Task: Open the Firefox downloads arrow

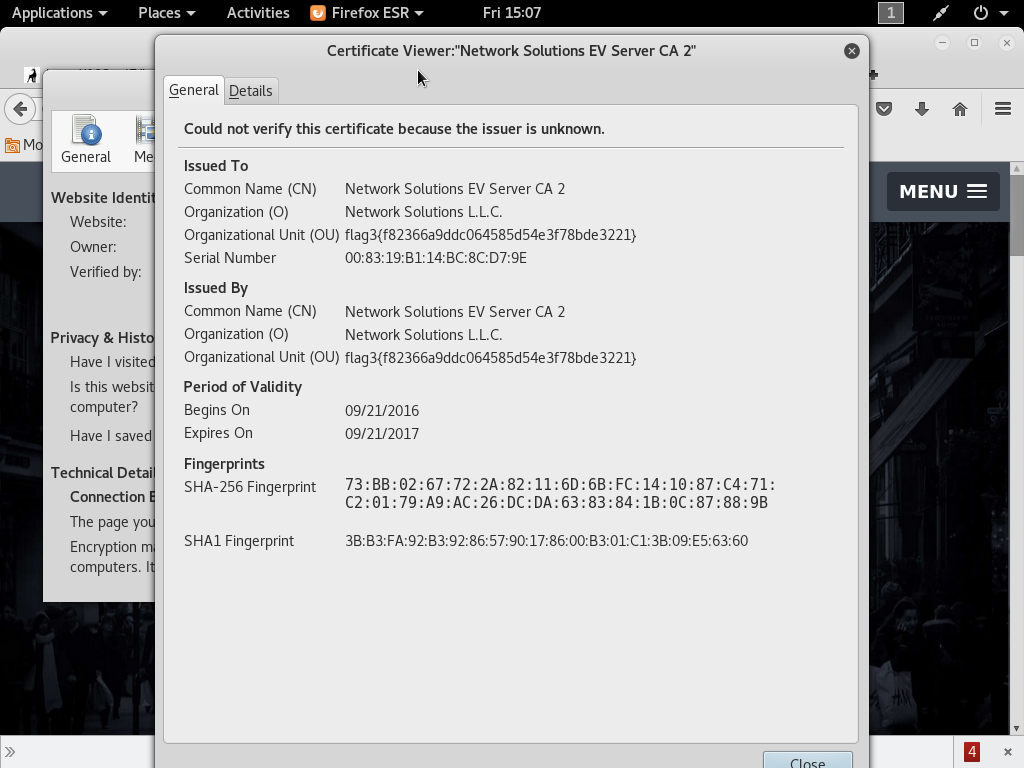Action: coord(921,109)
